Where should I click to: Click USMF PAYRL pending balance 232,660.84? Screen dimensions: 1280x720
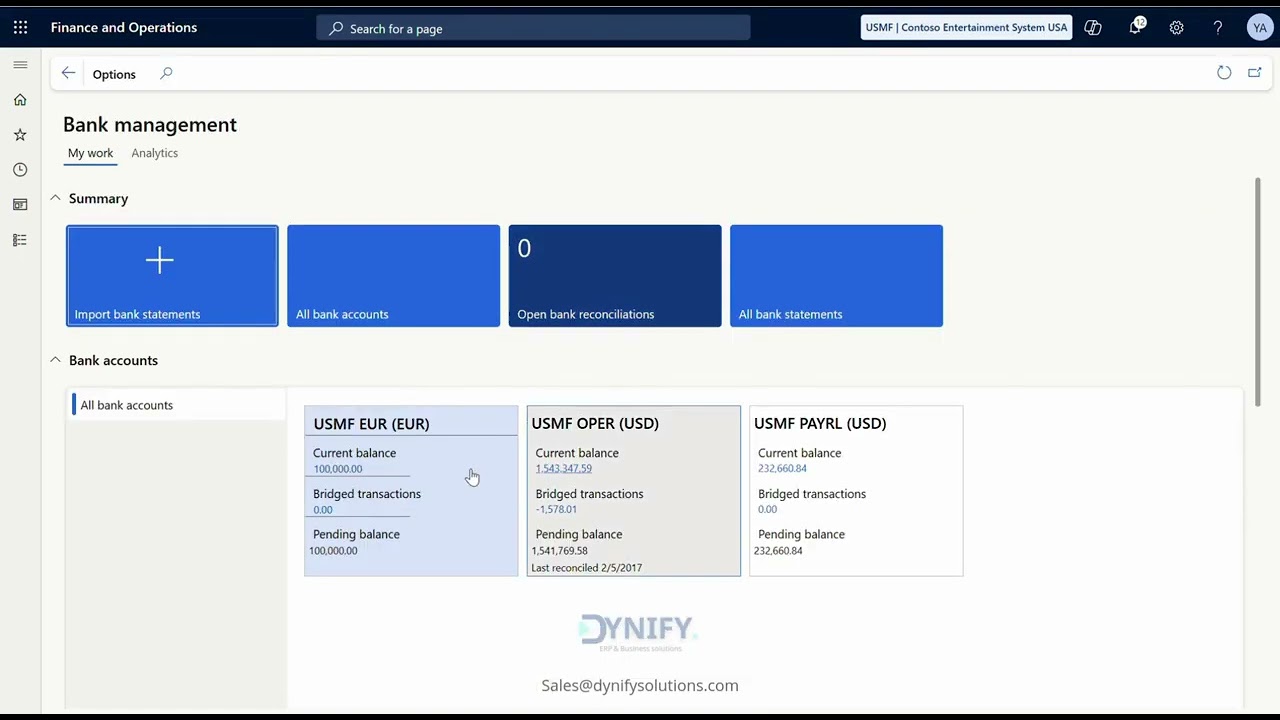coord(778,551)
